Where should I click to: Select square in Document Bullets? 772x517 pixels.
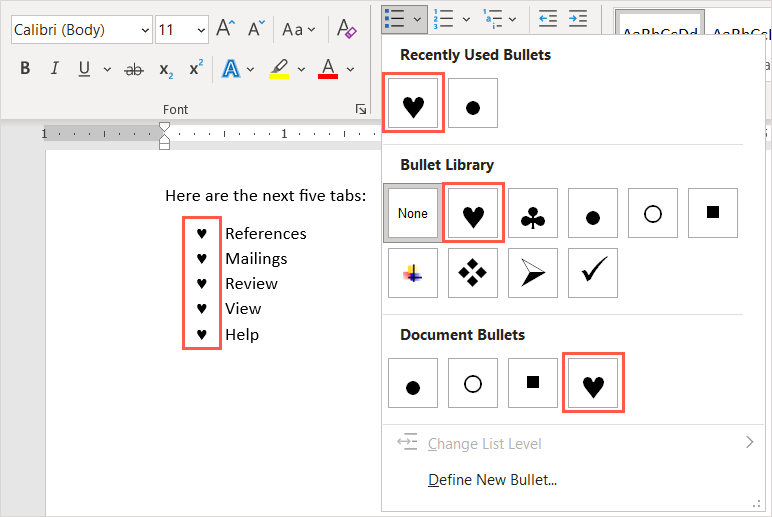533,383
